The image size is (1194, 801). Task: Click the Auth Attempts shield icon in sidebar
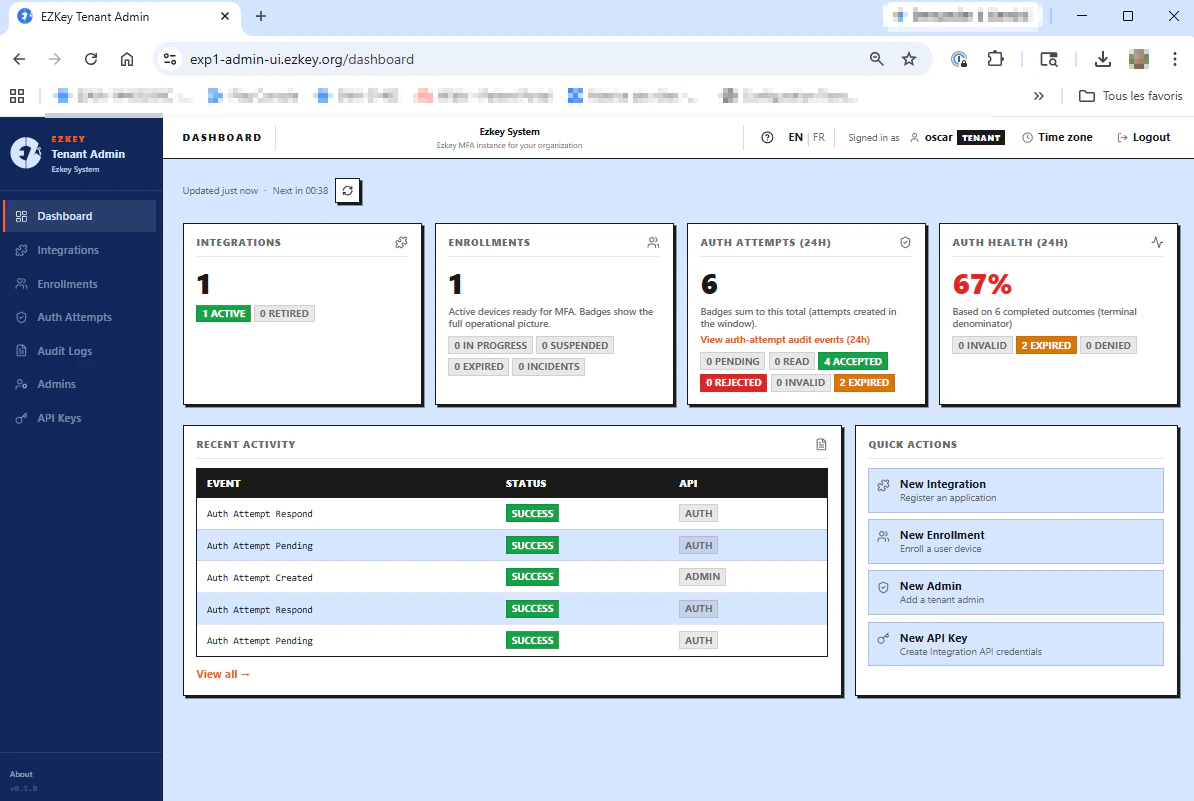pos(21,317)
